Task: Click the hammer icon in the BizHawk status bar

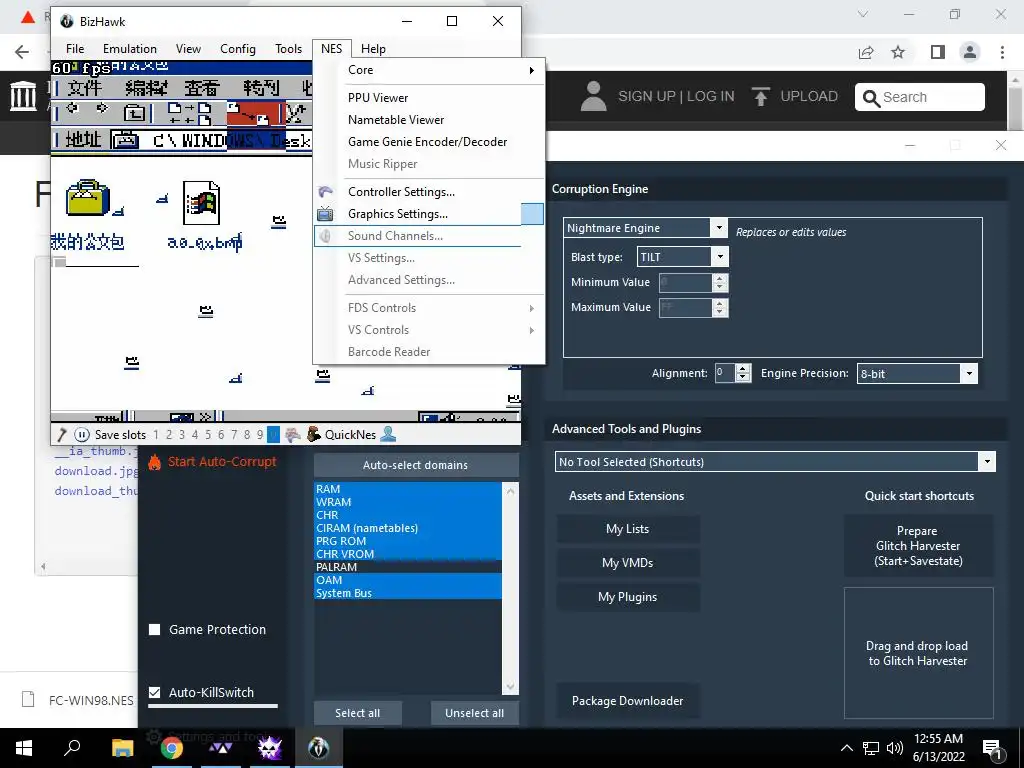Action: (x=62, y=435)
